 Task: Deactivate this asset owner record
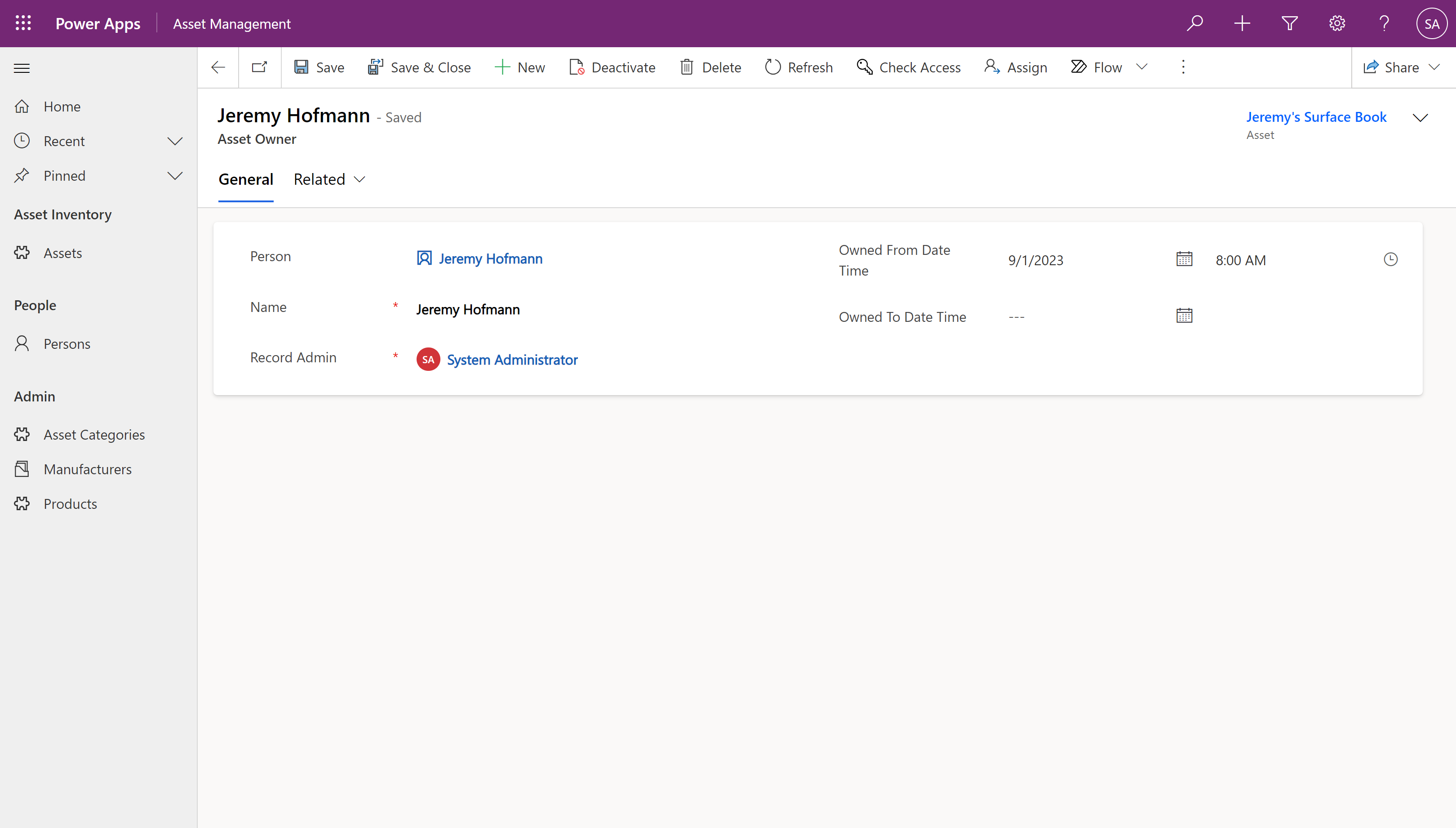[x=613, y=67]
